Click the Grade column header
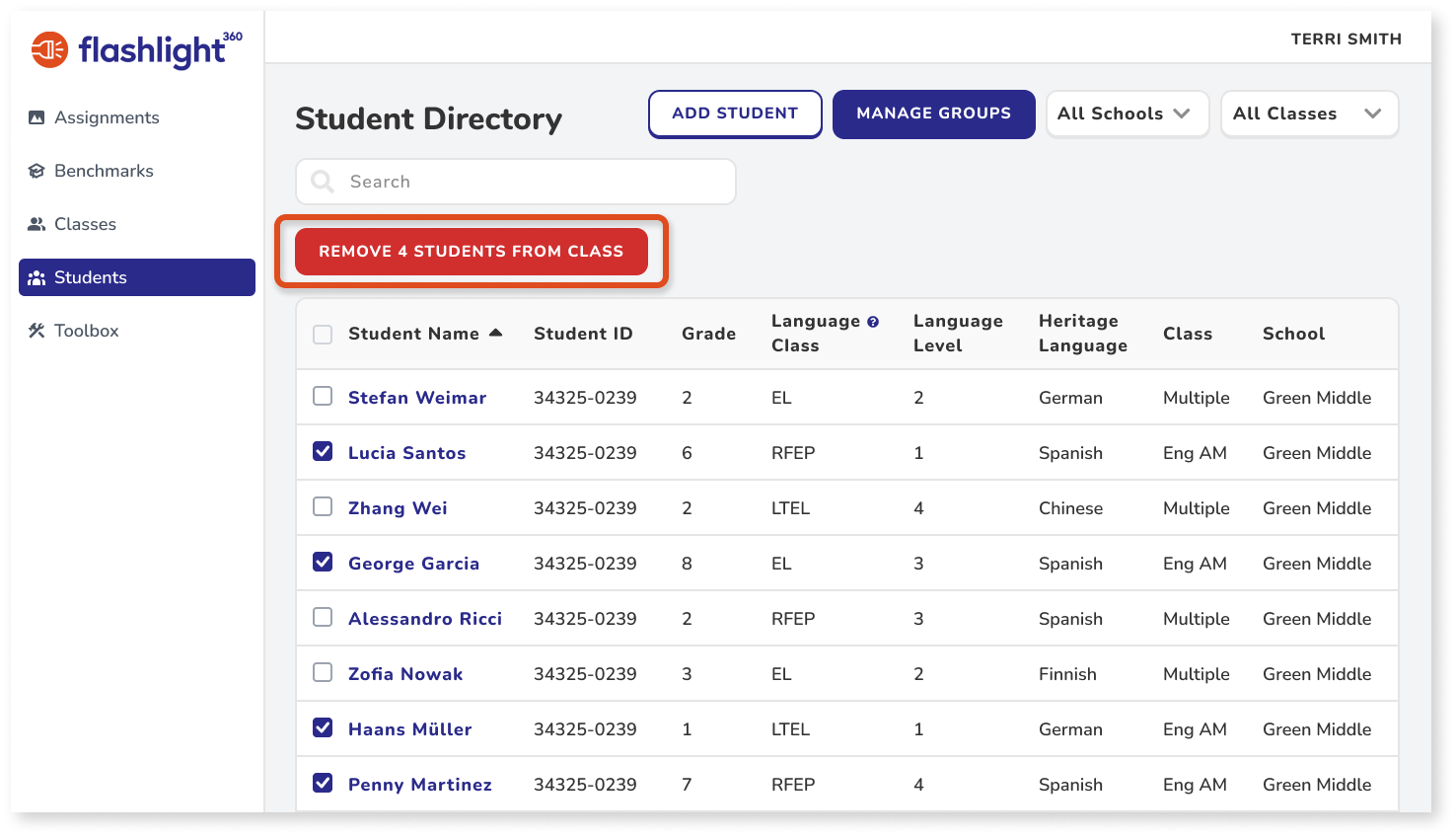This screenshot has width=1456, height=837. [x=708, y=334]
